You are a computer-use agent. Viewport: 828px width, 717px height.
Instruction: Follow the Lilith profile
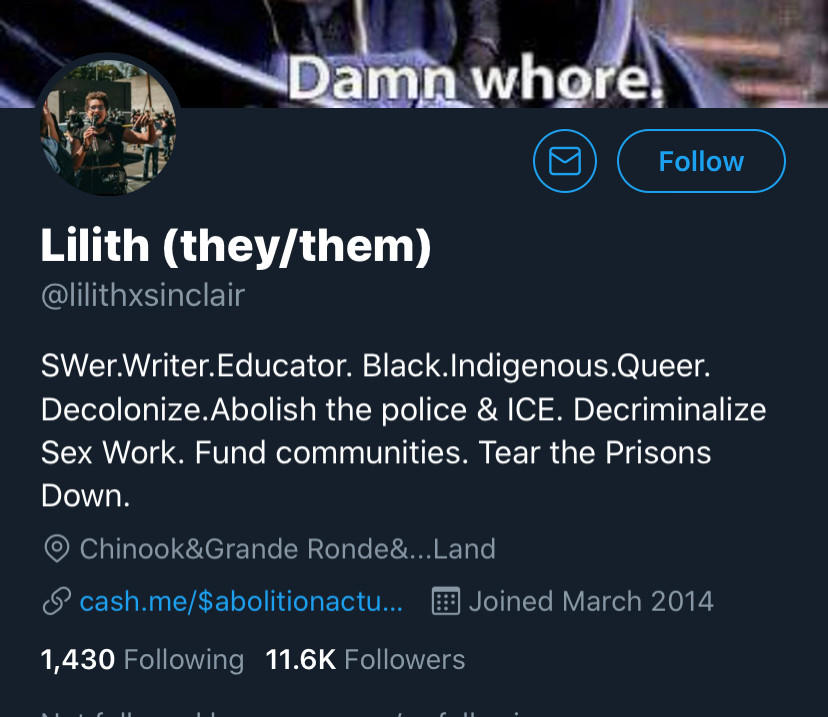click(701, 161)
